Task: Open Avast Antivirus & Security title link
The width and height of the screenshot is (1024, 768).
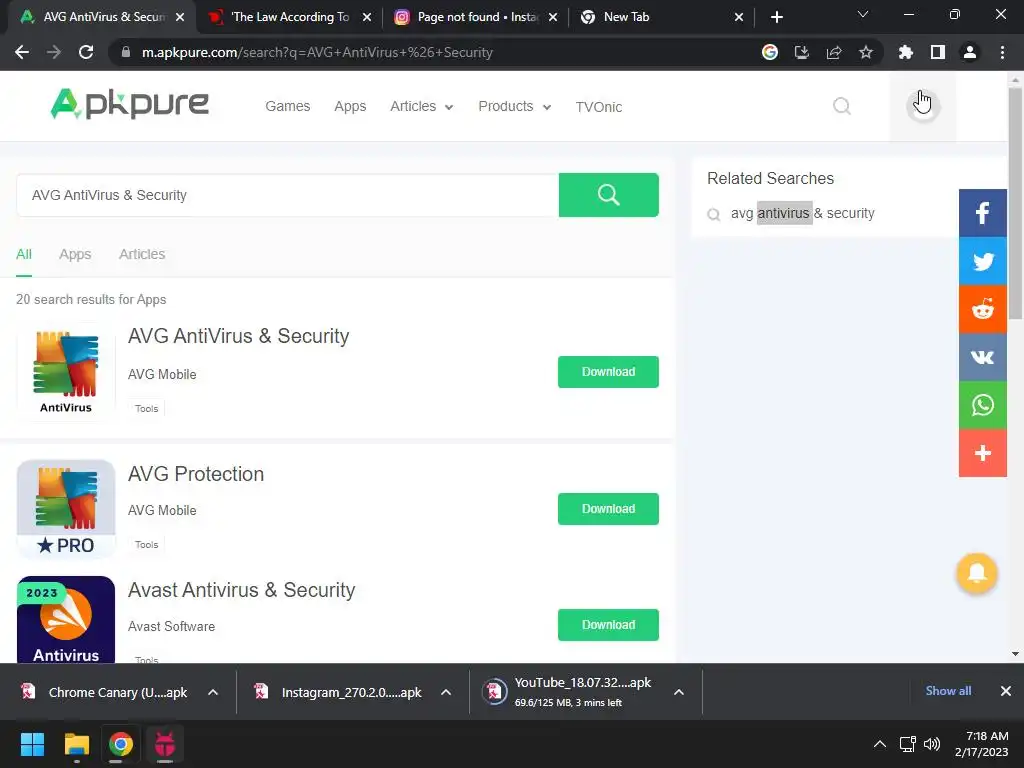Action: click(x=242, y=590)
